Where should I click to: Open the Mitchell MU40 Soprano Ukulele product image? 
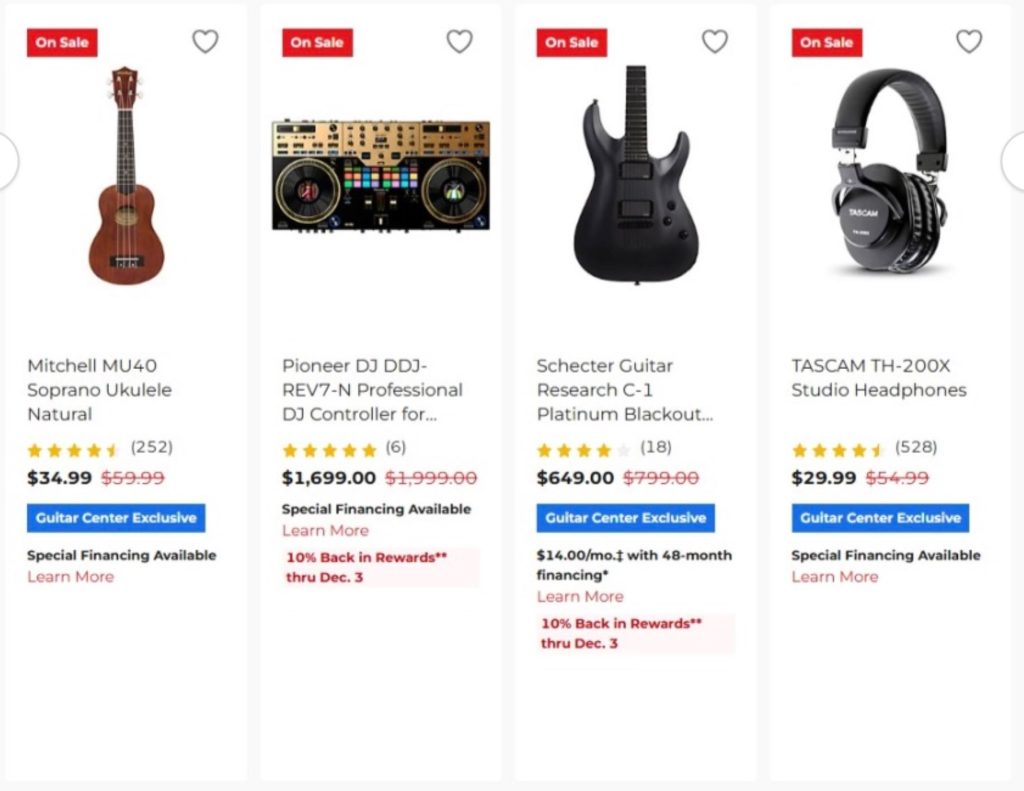coord(125,180)
